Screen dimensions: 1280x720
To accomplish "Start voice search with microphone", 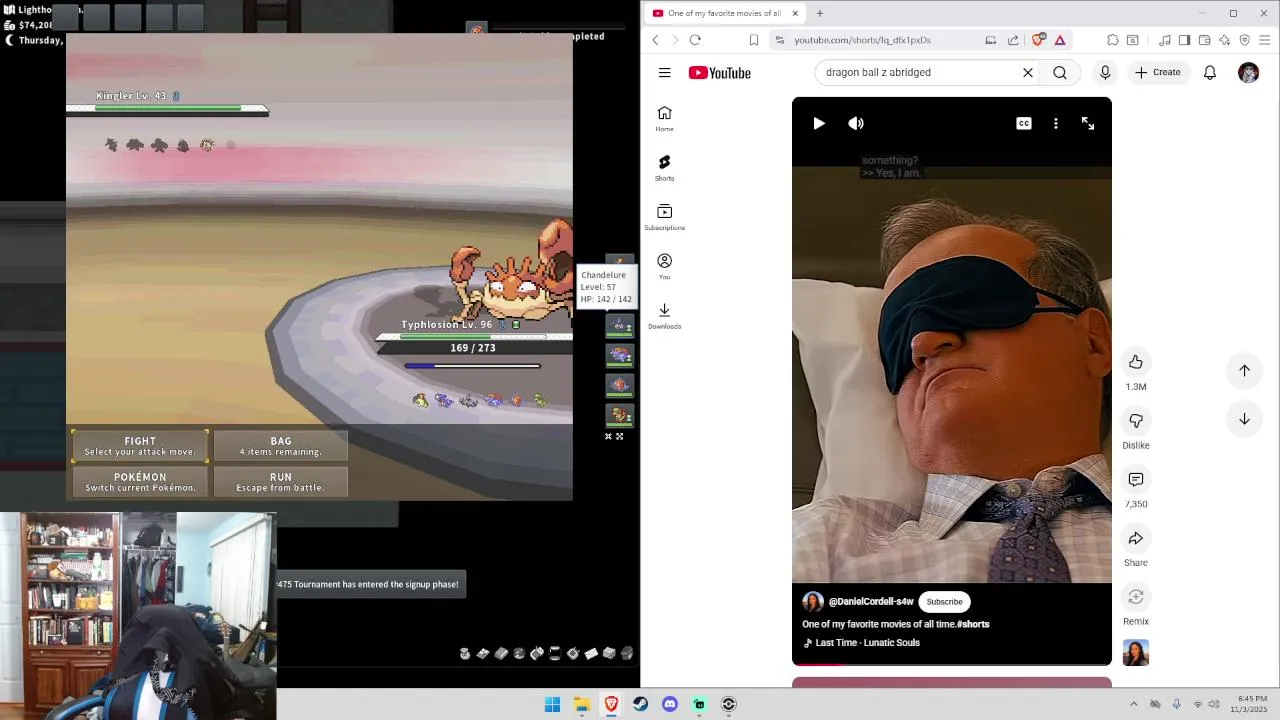I will coord(1105,72).
